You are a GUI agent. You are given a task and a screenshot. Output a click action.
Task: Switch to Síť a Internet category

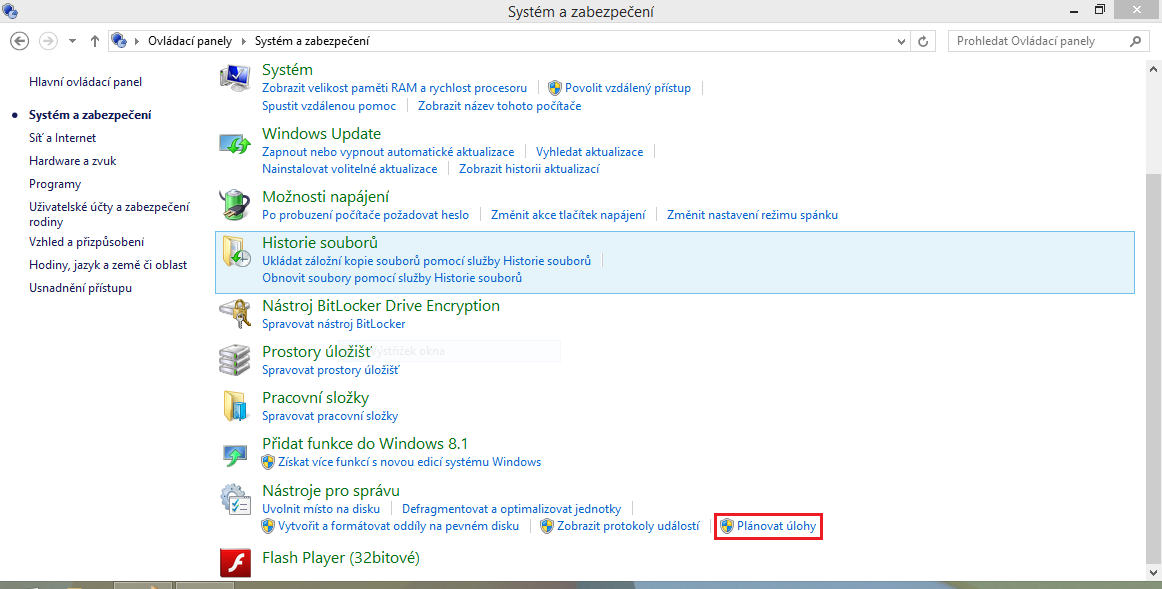65,137
